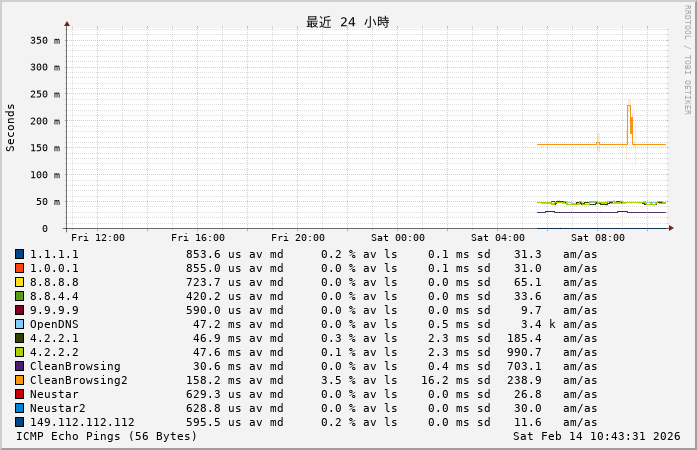Select the Fri 16:00 time axis label
The height and width of the screenshot is (450, 697).
pyautogui.click(x=197, y=238)
